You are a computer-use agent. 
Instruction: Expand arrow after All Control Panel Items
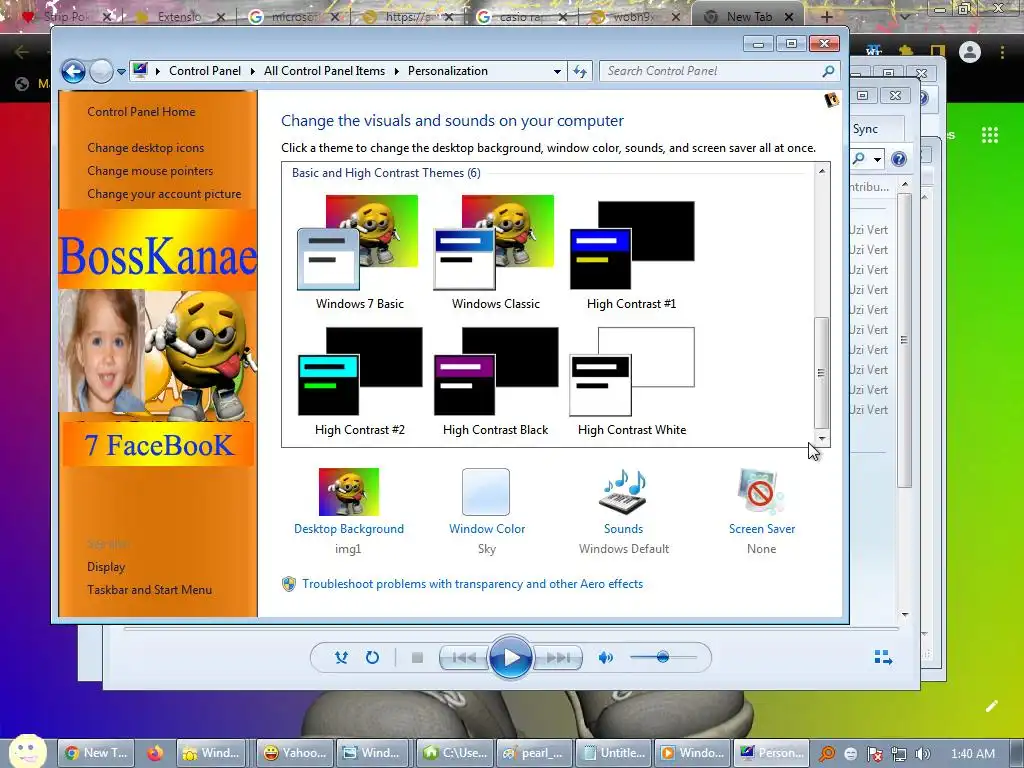point(396,71)
